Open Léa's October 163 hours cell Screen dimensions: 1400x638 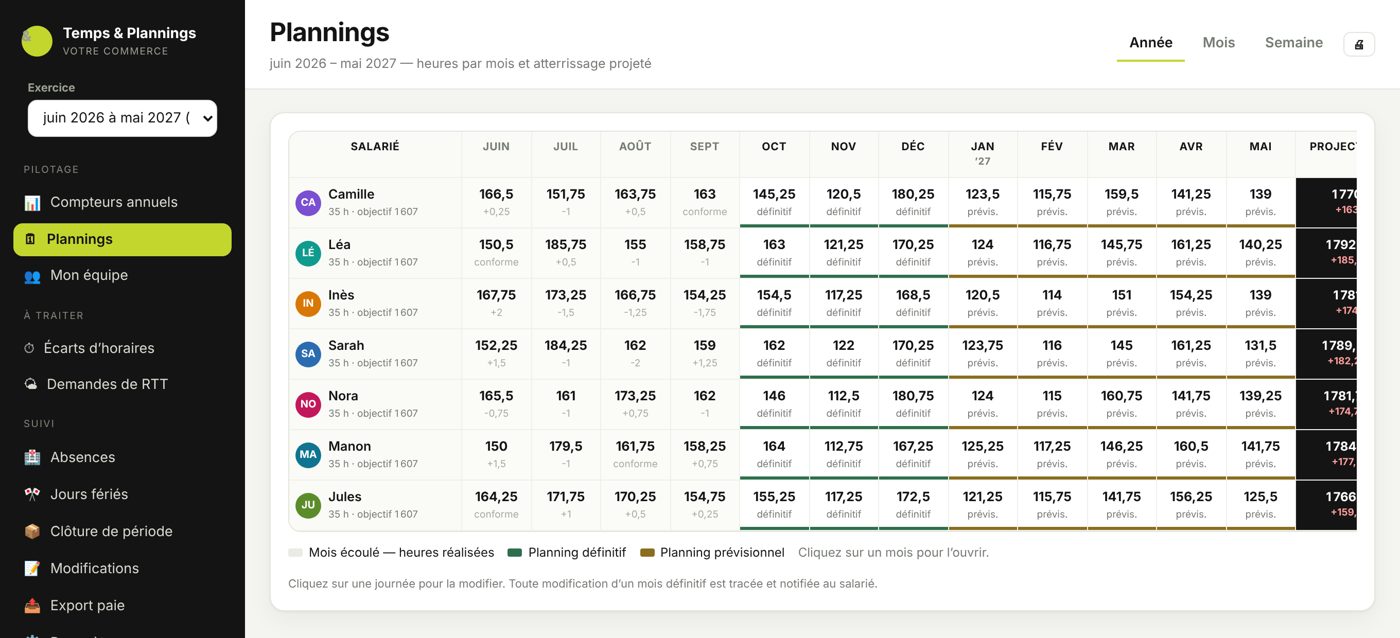[x=774, y=252]
